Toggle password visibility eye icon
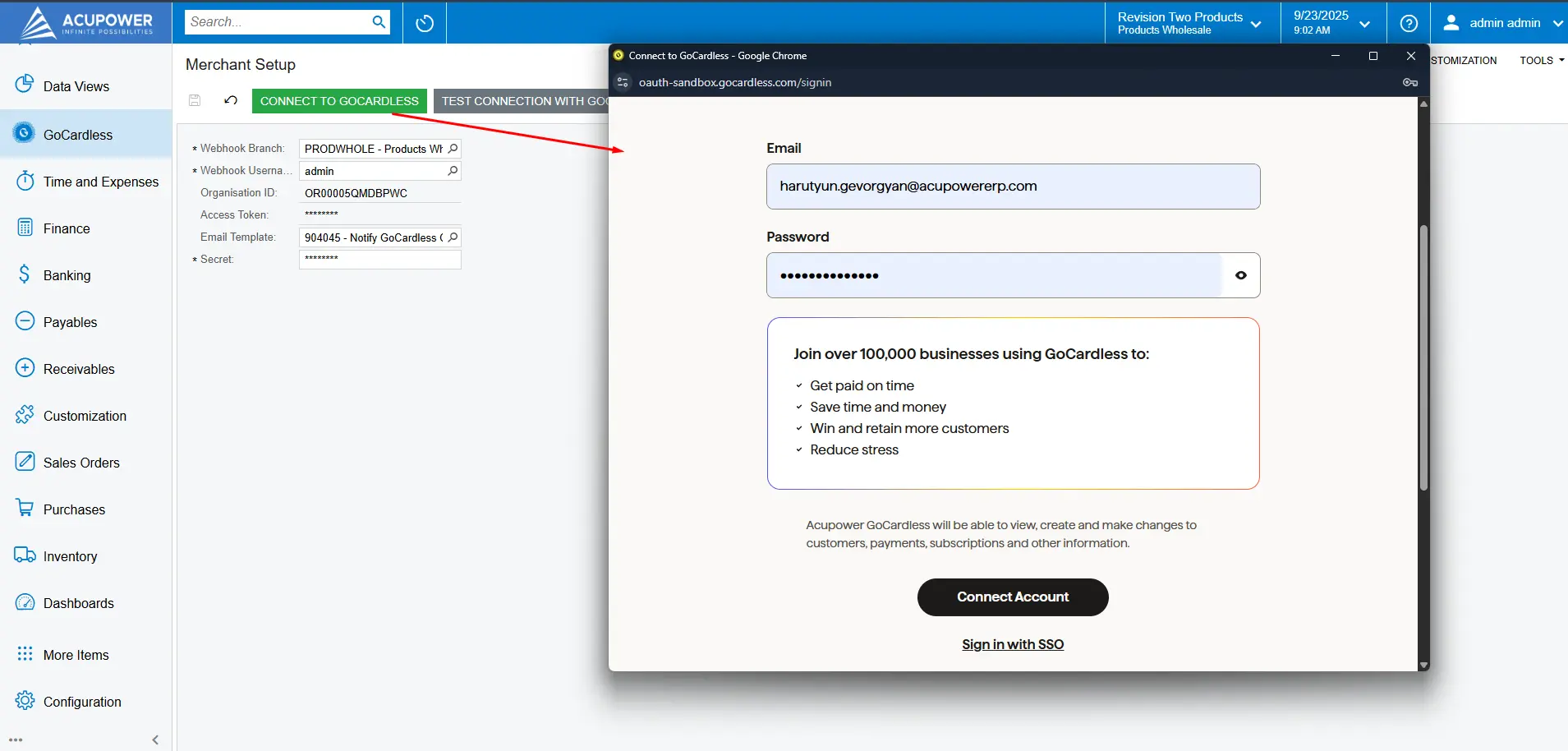The height and width of the screenshot is (751, 1568). [1240, 275]
